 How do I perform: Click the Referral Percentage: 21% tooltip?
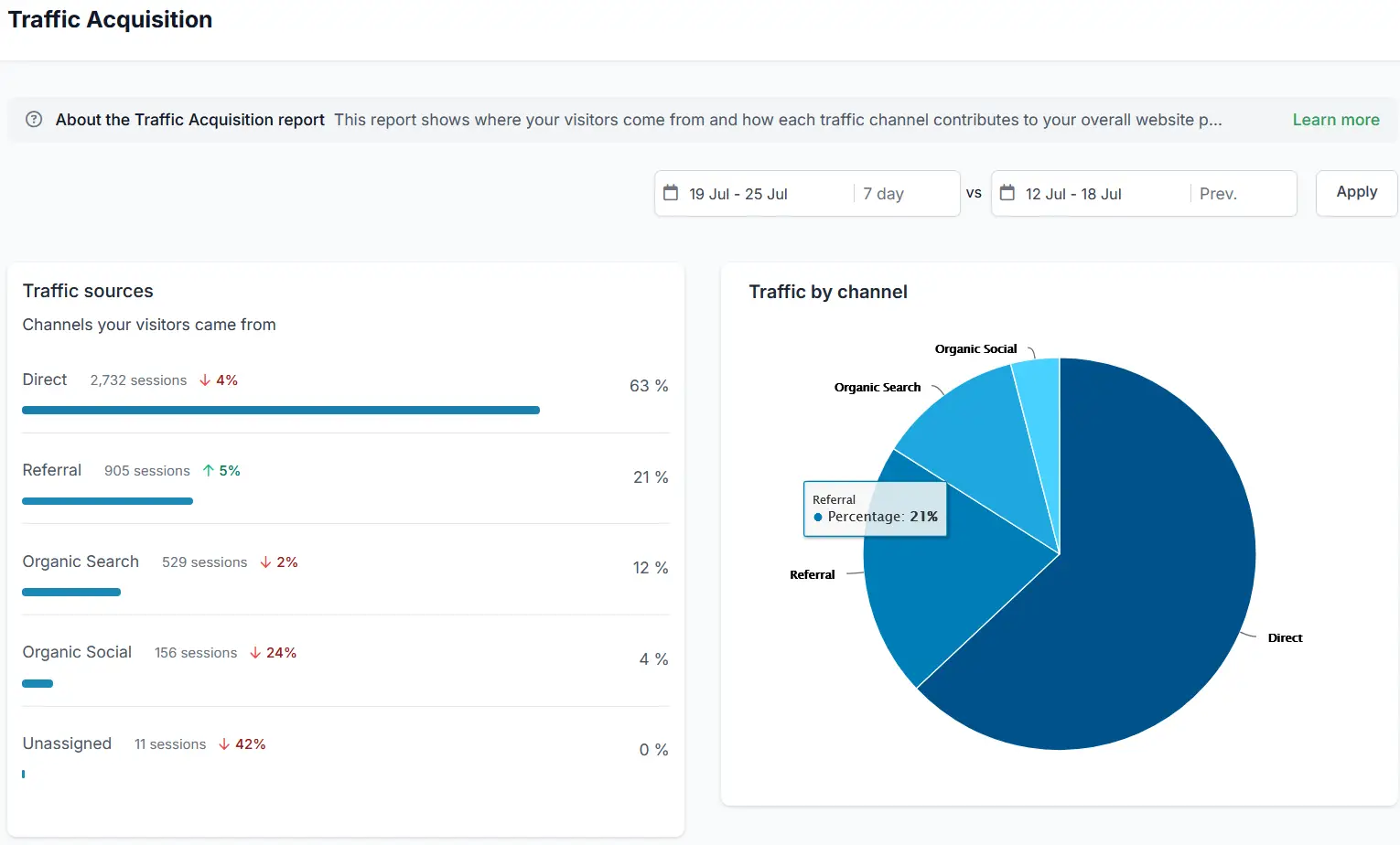coord(876,508)
